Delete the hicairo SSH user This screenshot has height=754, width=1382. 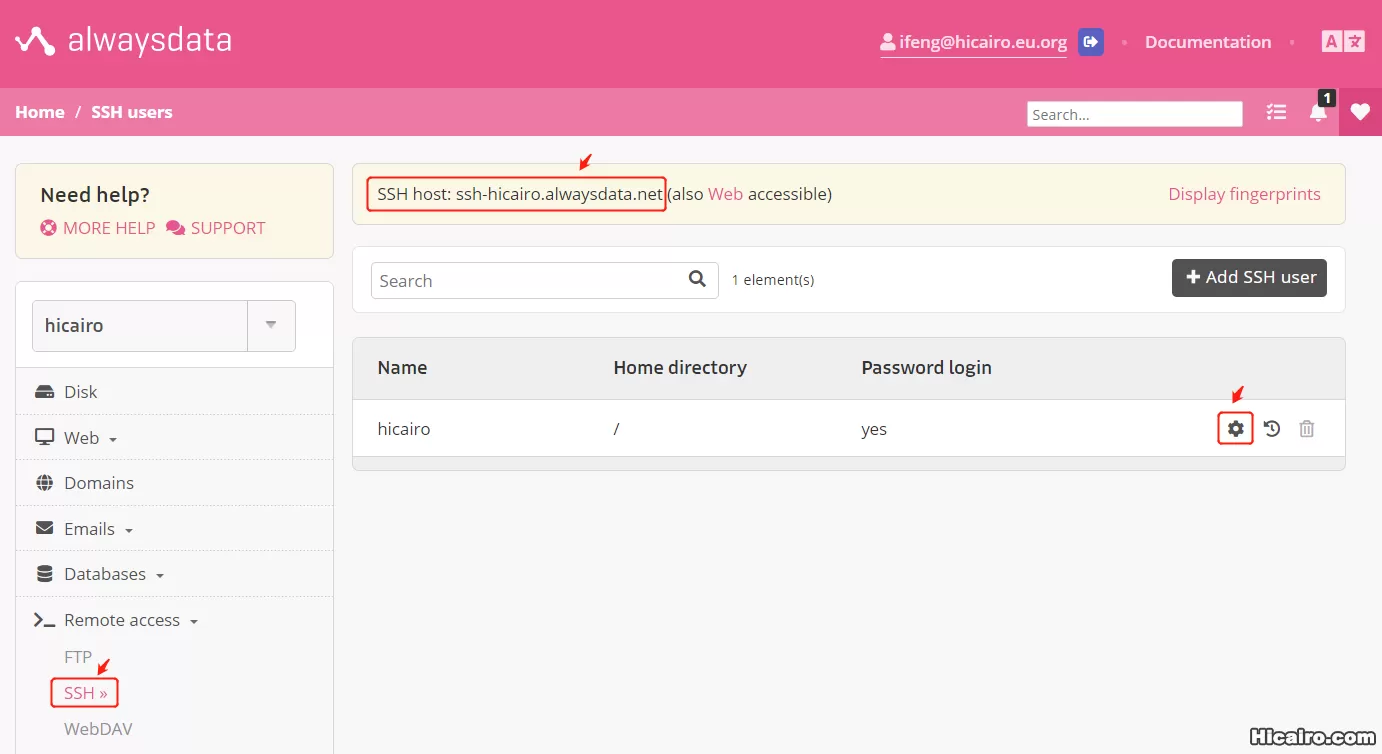[x=1306, y=428]
